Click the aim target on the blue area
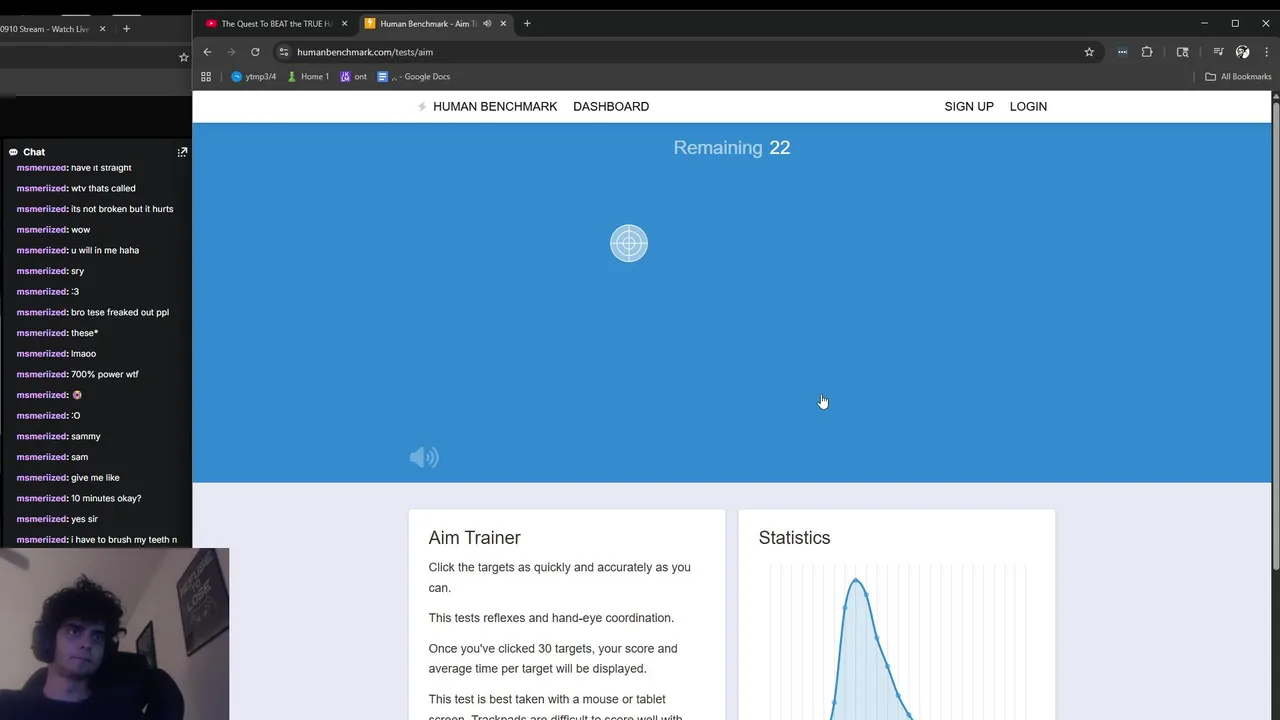 click(x=629, y=243)
